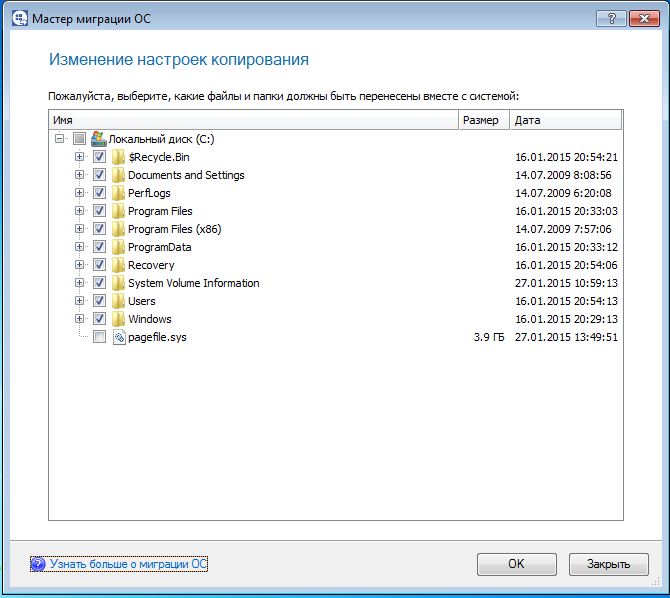The height and width of the screenshot is (598, 670).
Task: Click the wizard icon in the title bar
Action: click(x=20, y=18)
